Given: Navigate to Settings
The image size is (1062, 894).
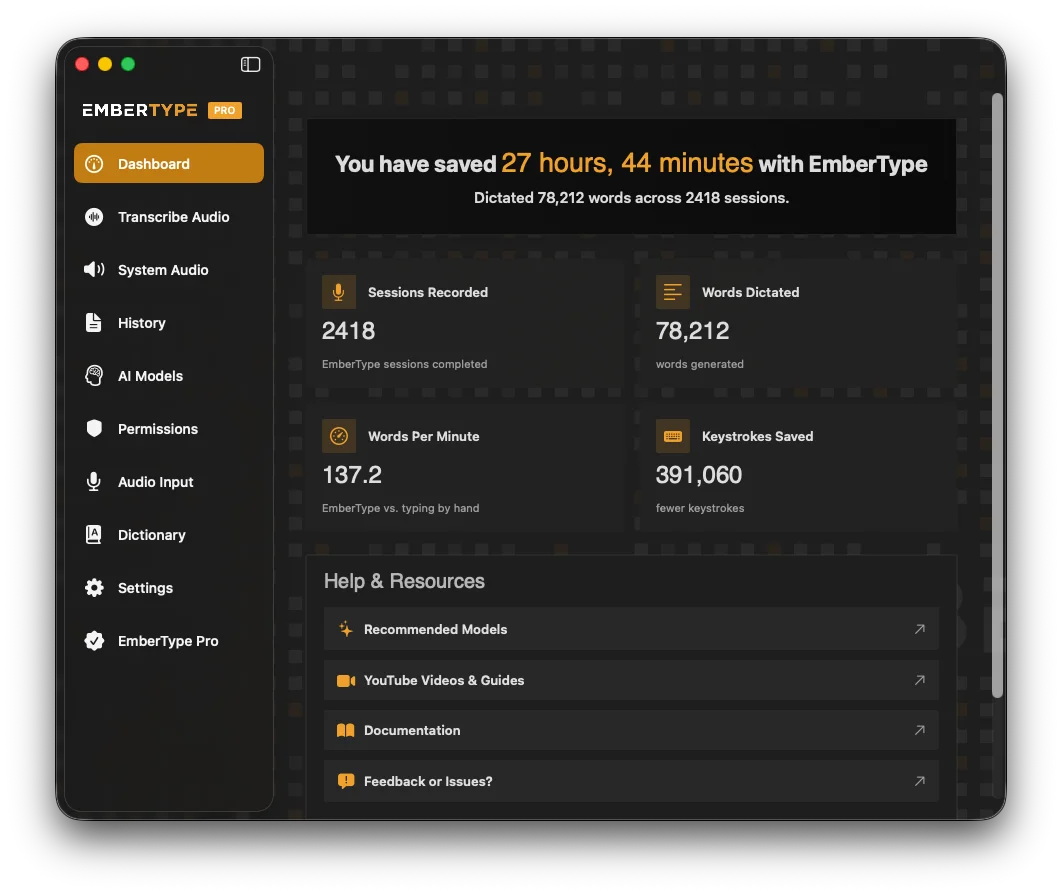Looking at the screenshot, I should pyautogui.click(x=169, y=587).
